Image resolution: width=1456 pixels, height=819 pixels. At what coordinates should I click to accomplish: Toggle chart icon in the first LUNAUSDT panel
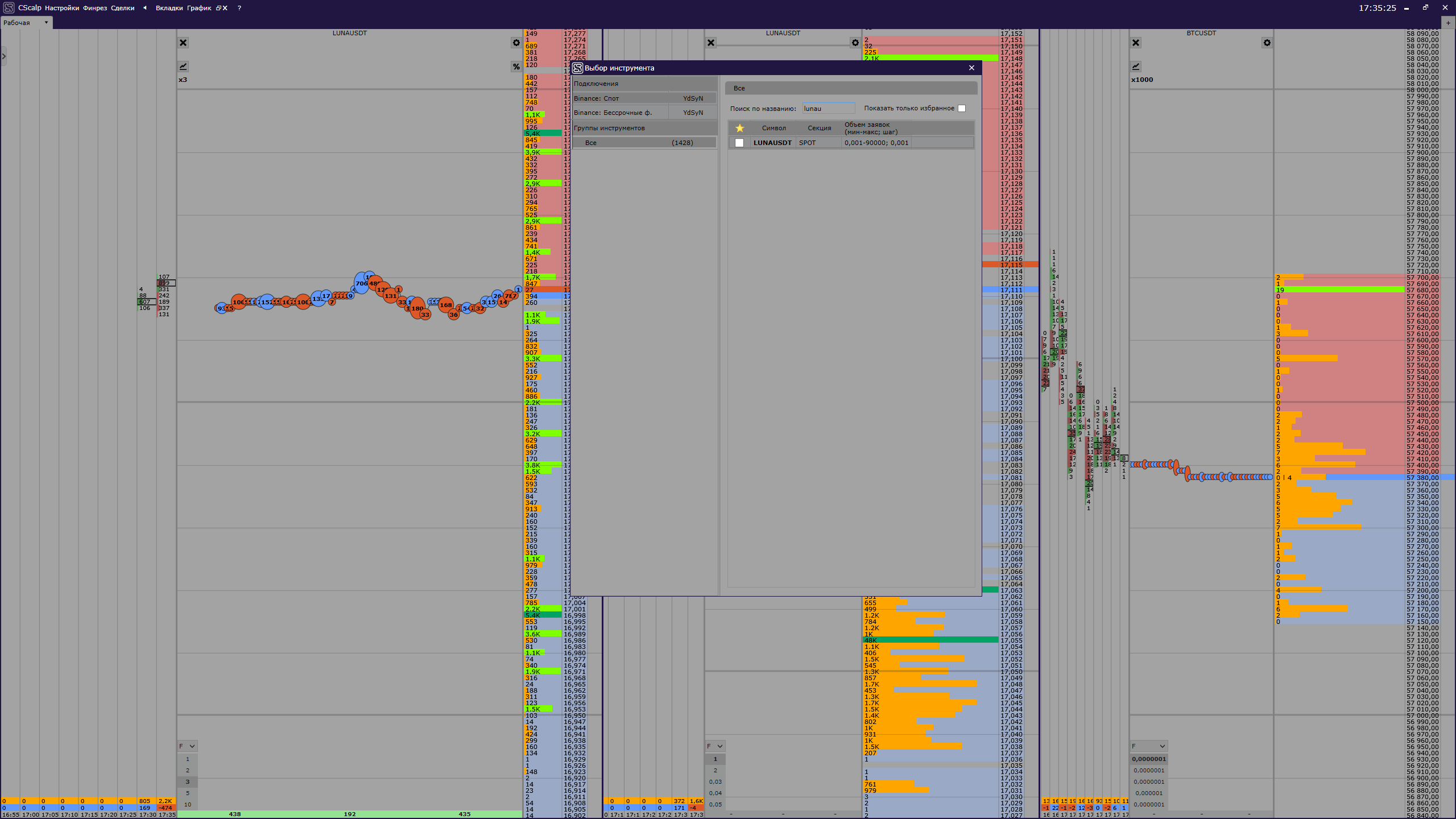(183, 67)
